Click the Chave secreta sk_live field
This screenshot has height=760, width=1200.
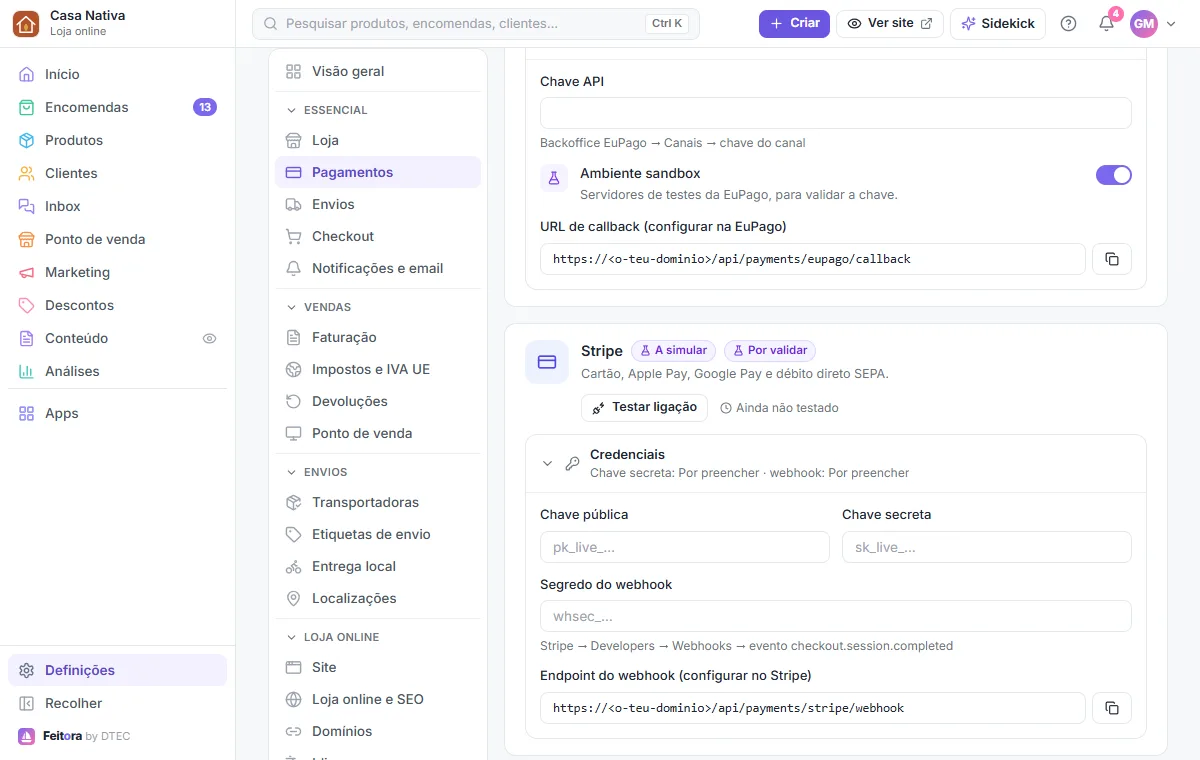click(x=987, y=547)
